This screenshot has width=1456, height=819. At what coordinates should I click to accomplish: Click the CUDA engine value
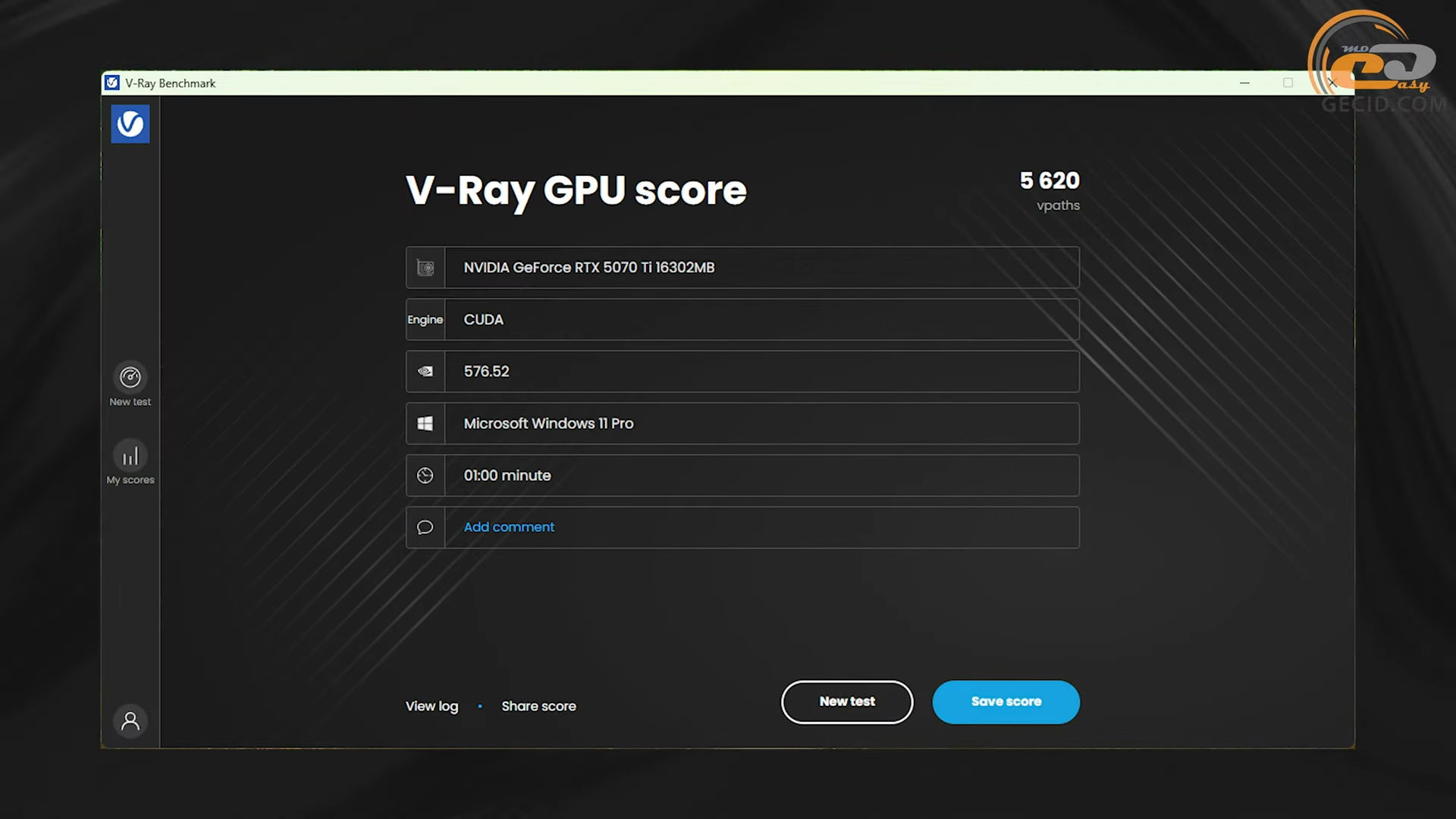484,320
